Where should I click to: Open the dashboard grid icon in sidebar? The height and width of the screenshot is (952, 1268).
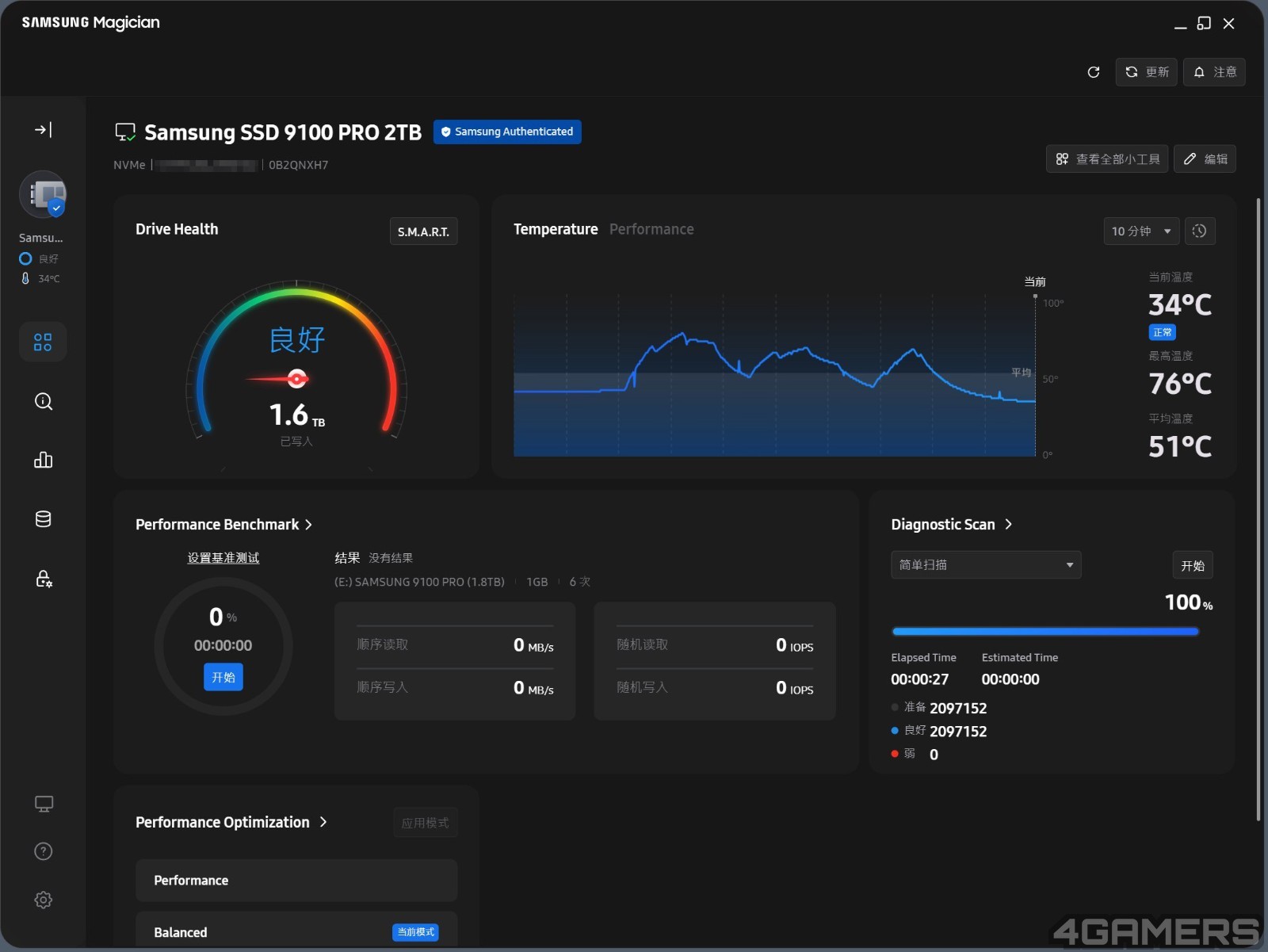(x=43, y=342)
